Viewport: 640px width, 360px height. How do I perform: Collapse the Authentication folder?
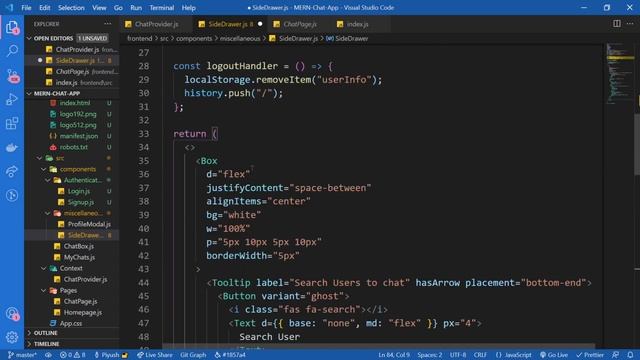tap(47, 180)
